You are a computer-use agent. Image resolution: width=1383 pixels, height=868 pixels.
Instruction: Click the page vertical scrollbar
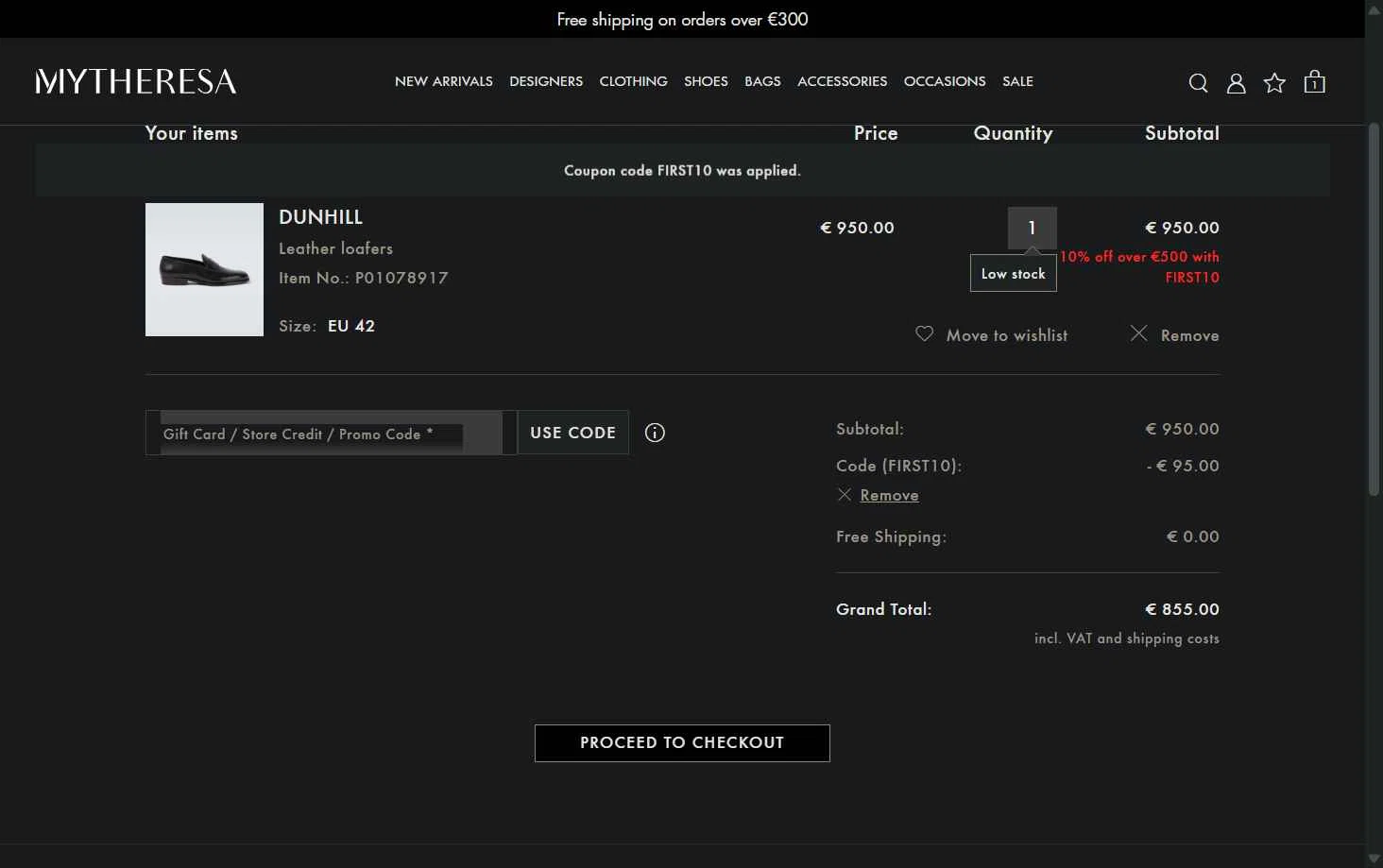(x=1374, y=309)
